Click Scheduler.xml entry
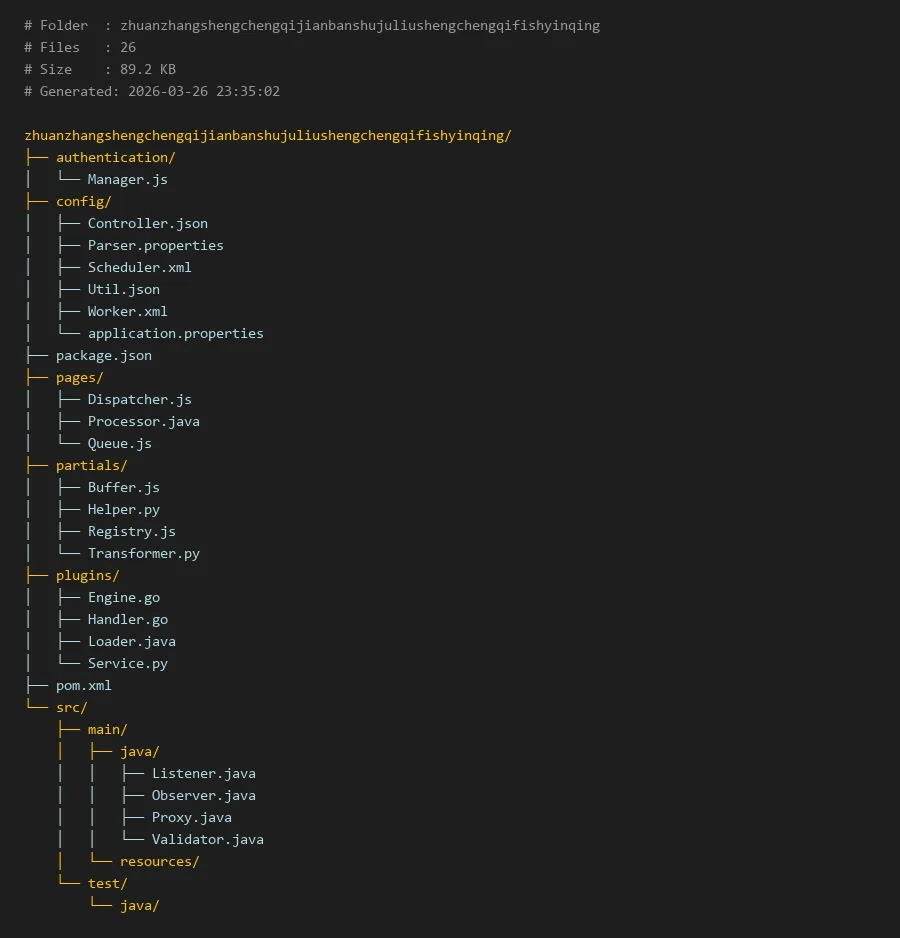The height and width of the screenshot is (938, 900). (139, 267)
